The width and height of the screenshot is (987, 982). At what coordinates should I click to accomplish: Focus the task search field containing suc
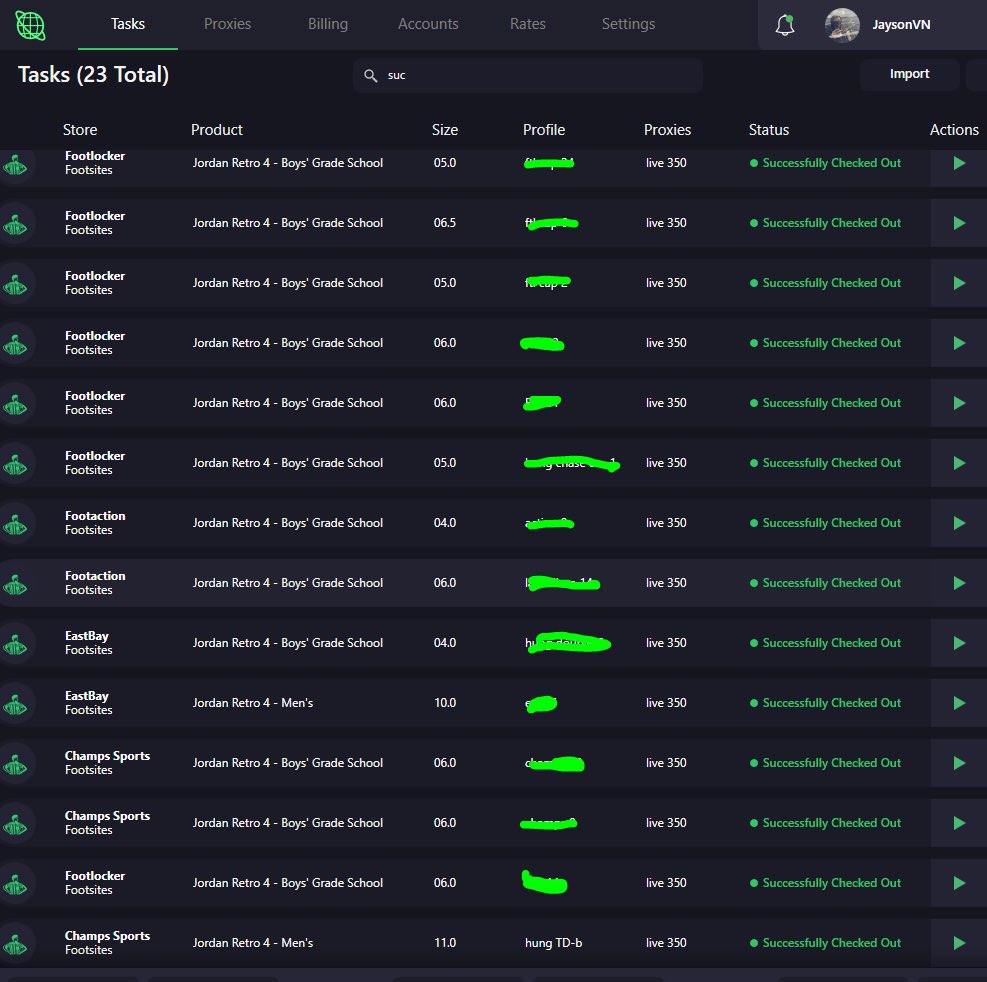pyautogui.click(x=527, y=76)
